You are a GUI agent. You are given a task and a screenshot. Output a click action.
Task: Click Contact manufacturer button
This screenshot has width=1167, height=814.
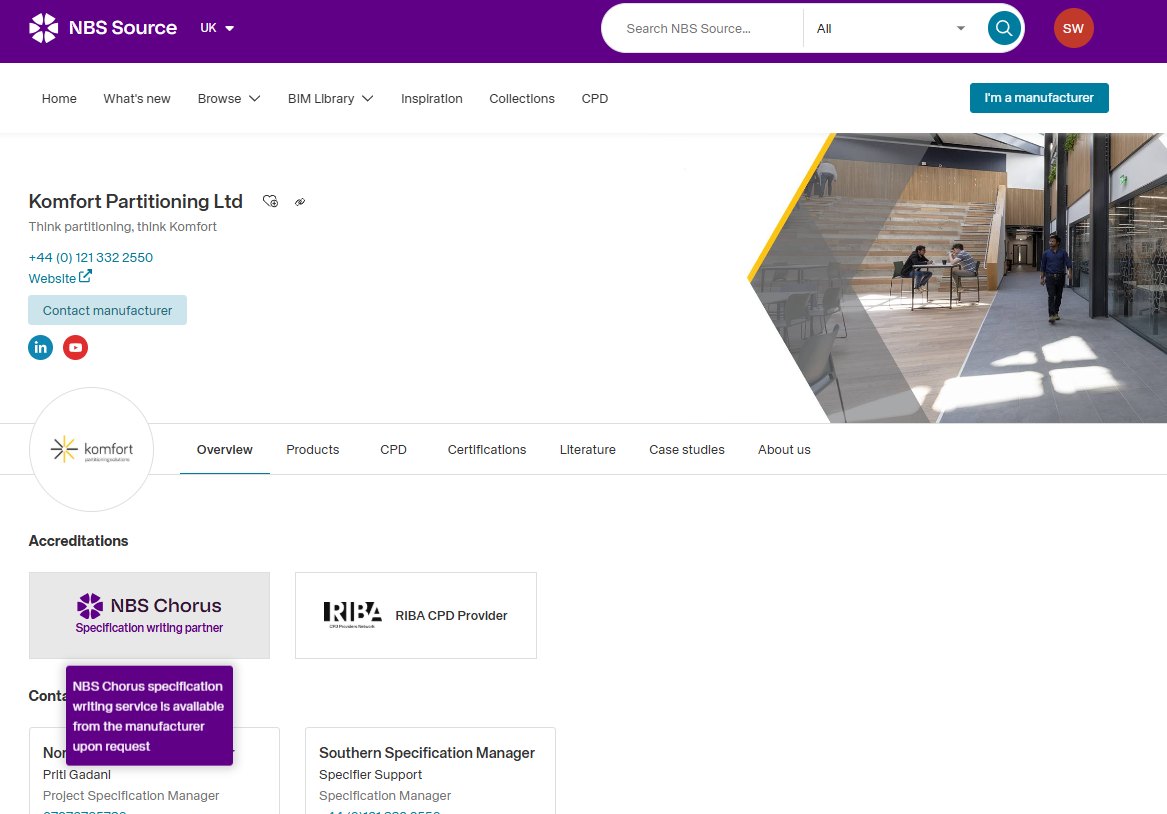click(x=107, y=310)
